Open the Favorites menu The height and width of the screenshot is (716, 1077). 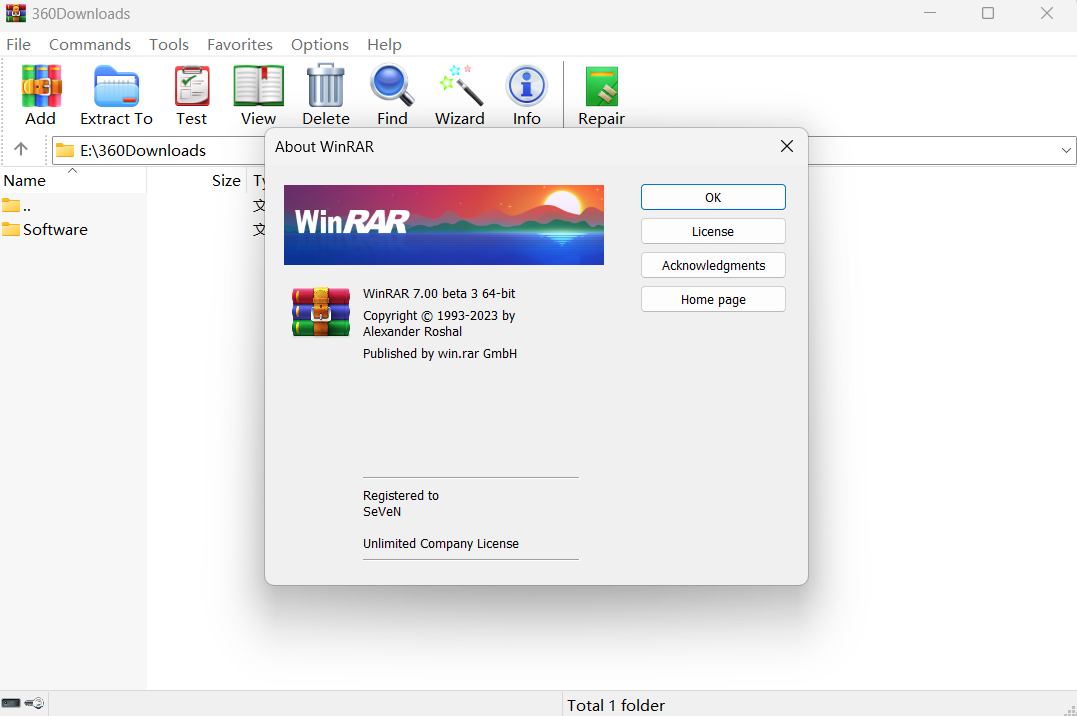pyautogui.click(x=240, y=45)
